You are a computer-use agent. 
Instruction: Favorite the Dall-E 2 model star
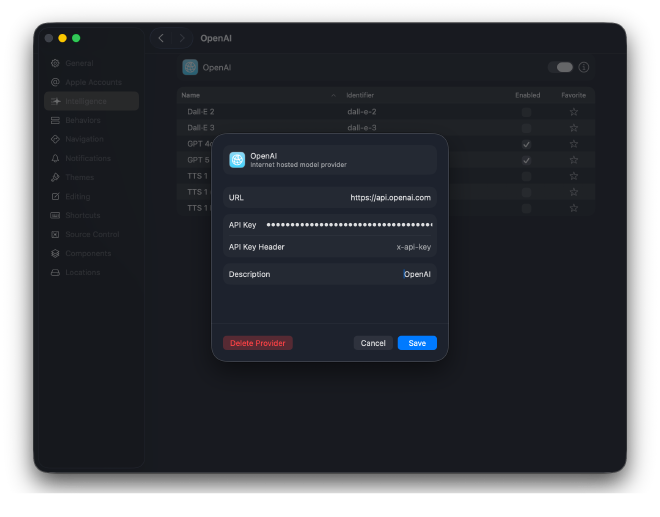point(573,112)
